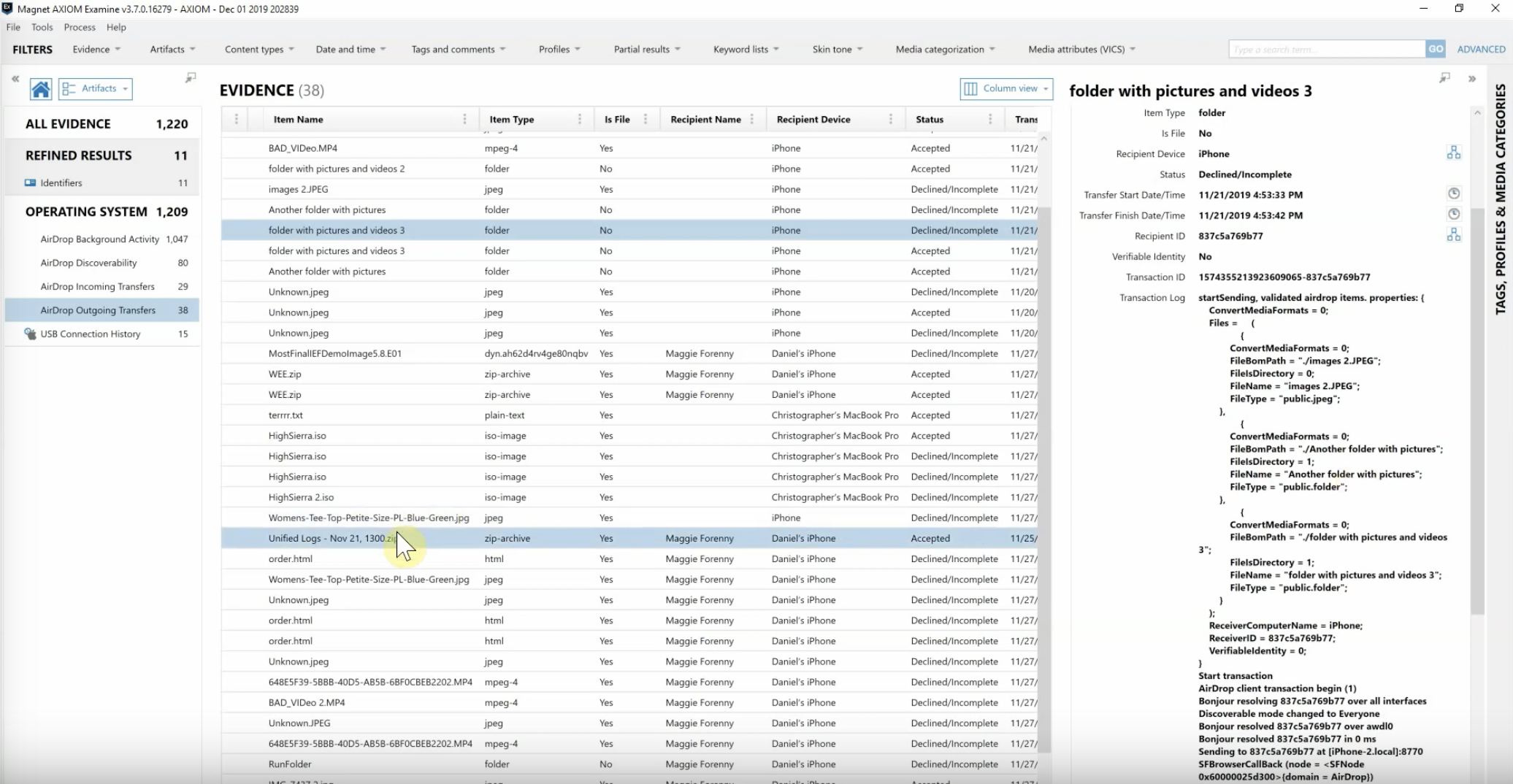
Task: Open the ADVANCED search link
Action: coord(1481,49)
